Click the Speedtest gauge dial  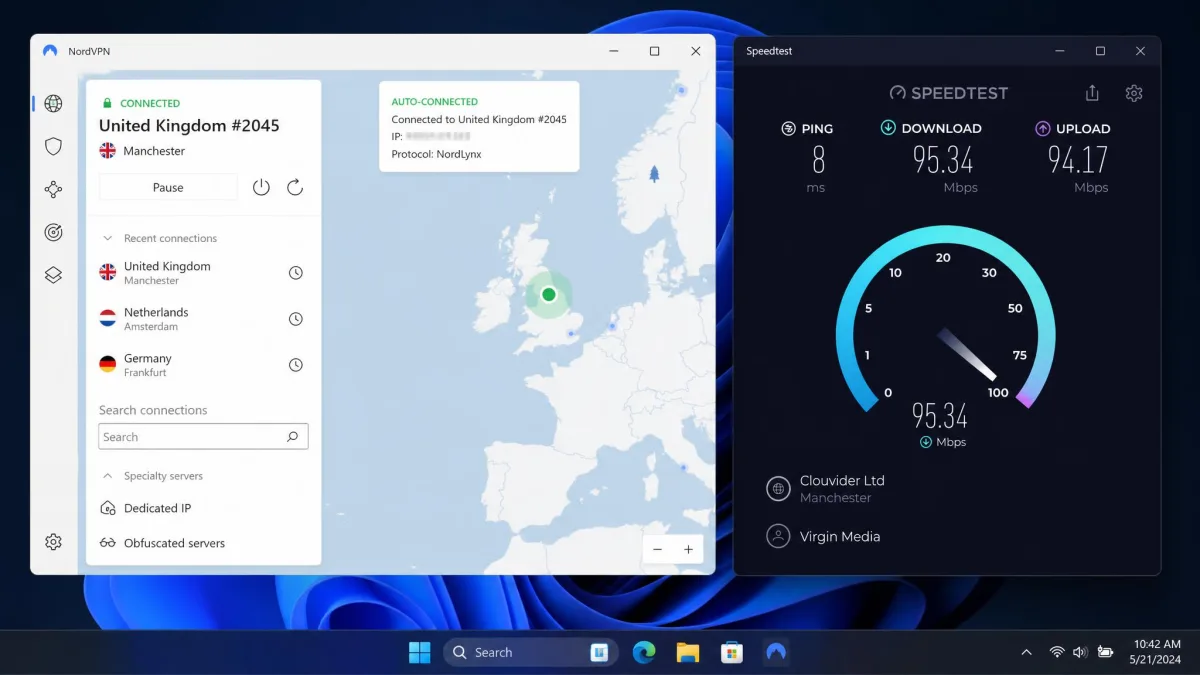tap(945, 320)
